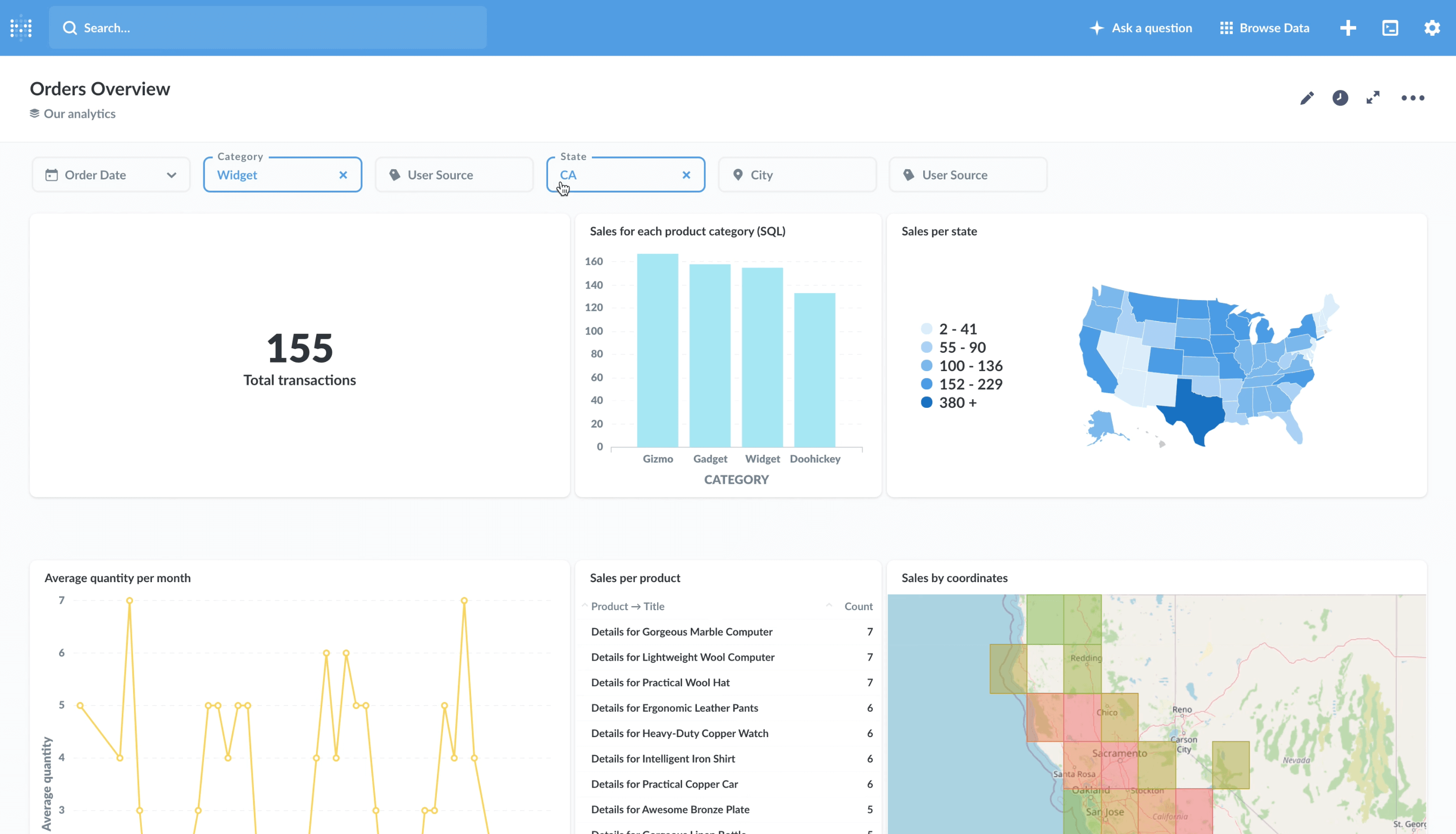Image resolution: width=1456 pixels, height=834 pixels.
Task: Open the settings gear icon
Action: click(x=1432, y=28)
